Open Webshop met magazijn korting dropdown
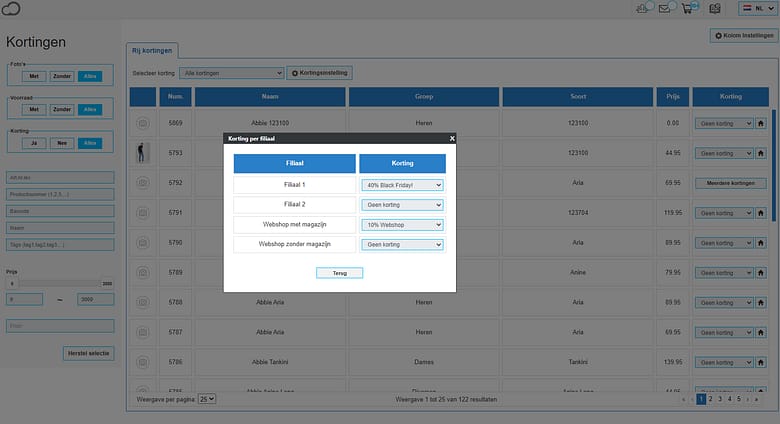 [x=401, y=225]
